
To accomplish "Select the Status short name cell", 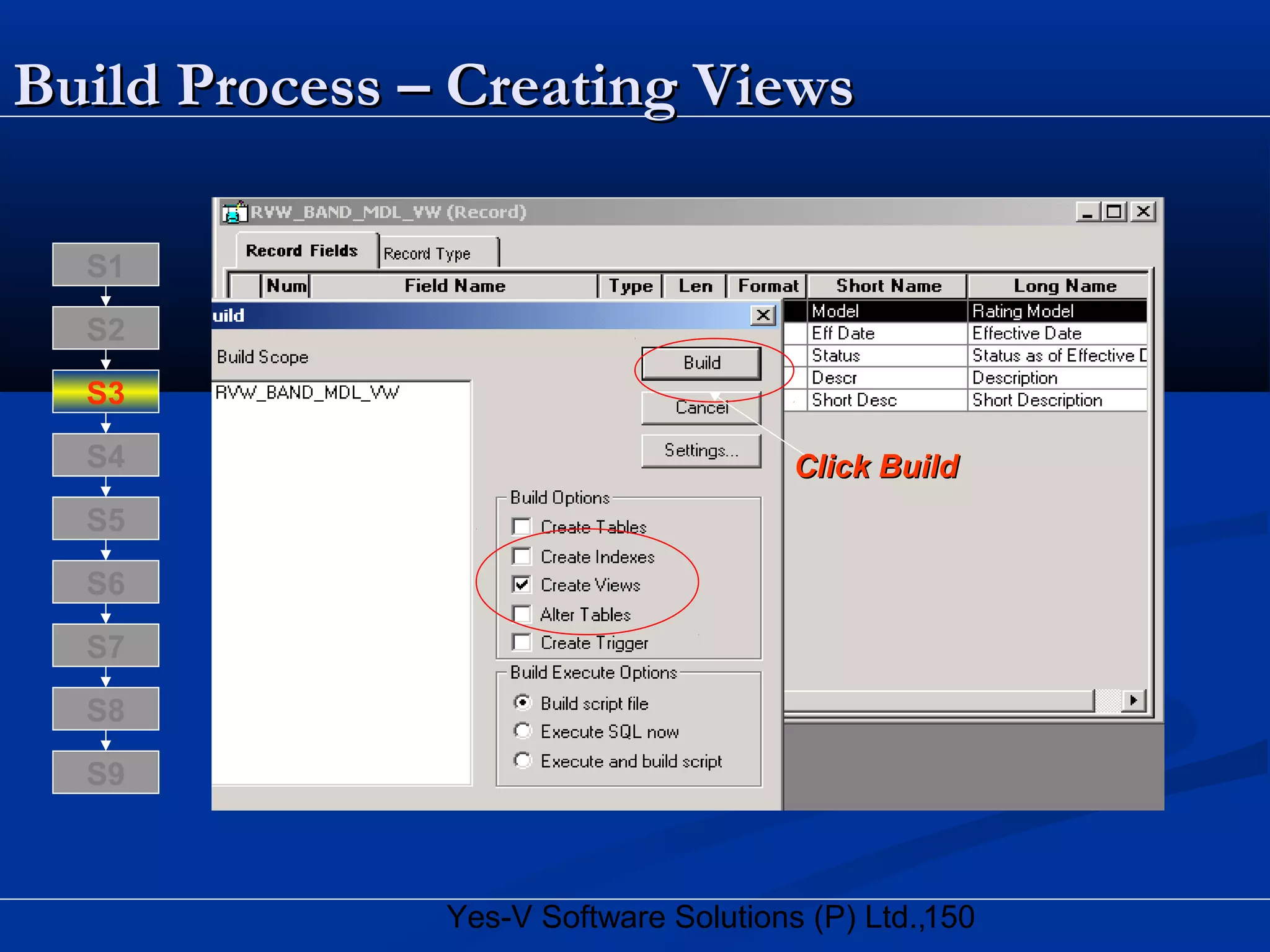I will point(887,356).
